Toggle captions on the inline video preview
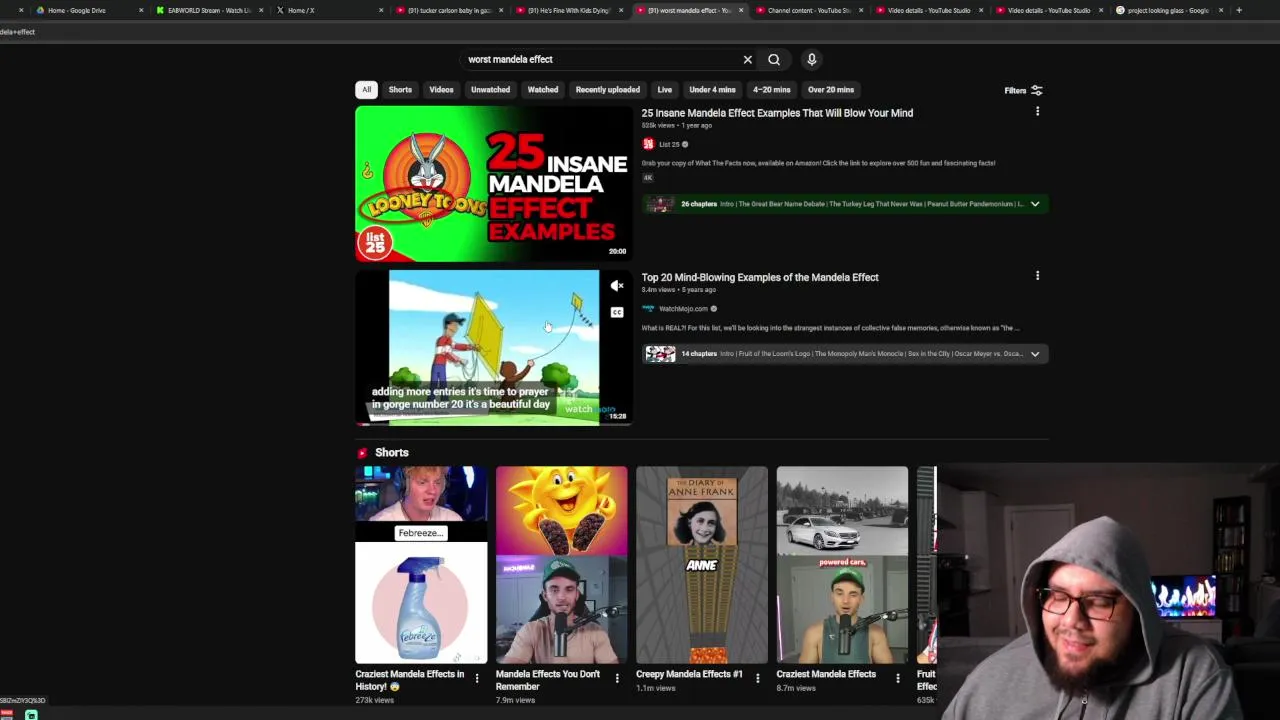 (617, 313)
